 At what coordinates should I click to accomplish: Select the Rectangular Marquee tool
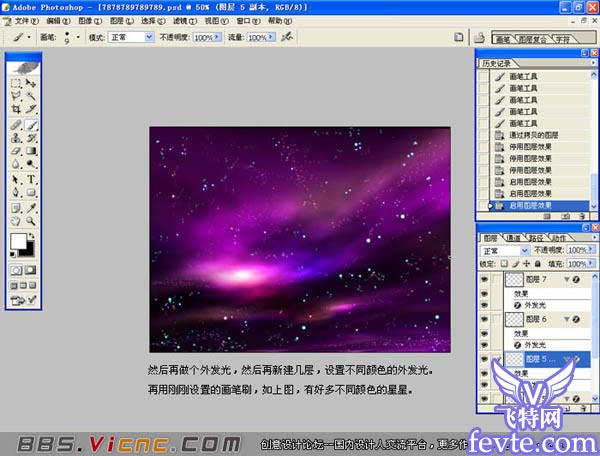click(x=16, y=83)
